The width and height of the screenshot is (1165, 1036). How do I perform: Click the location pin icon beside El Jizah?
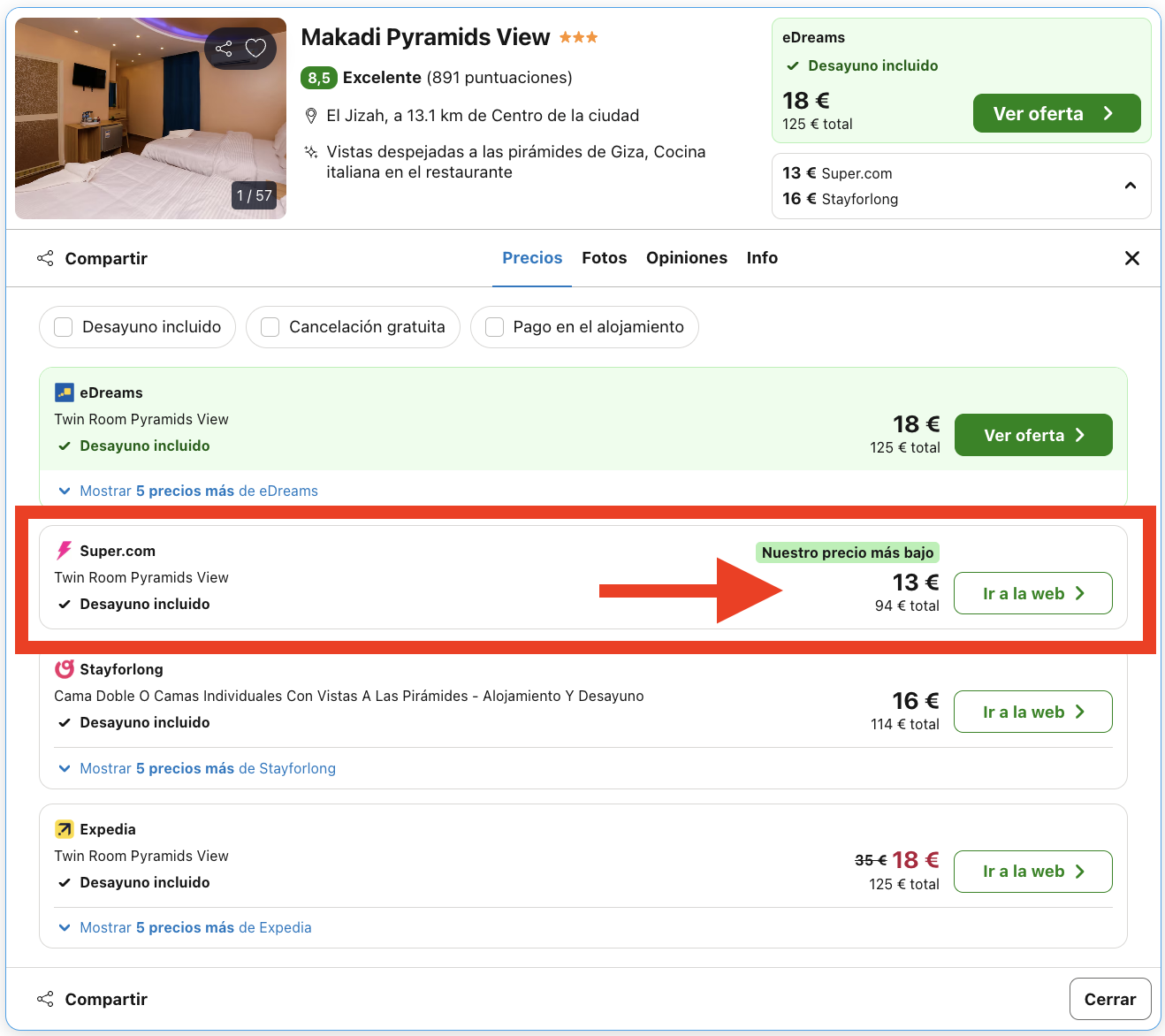click(x=311, y=116)
